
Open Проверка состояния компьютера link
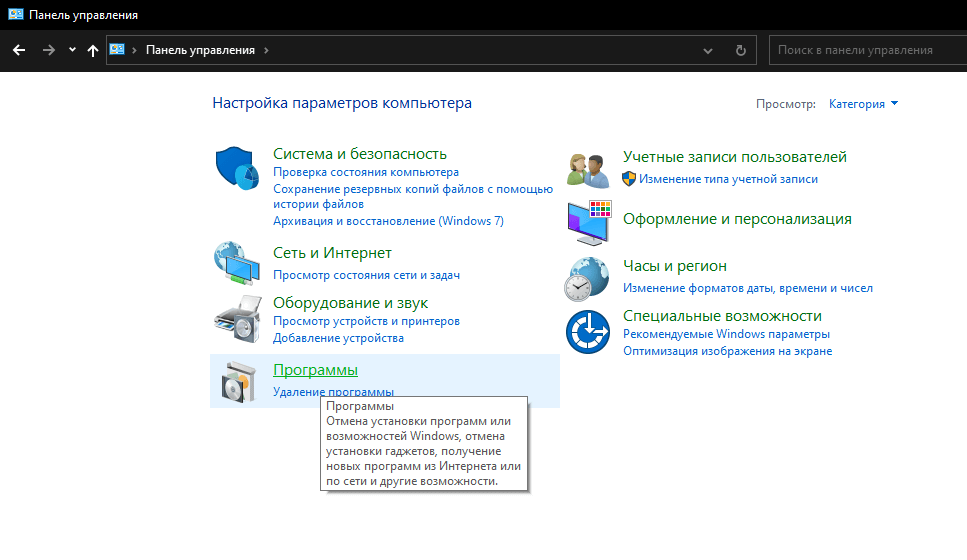point(366,172)
